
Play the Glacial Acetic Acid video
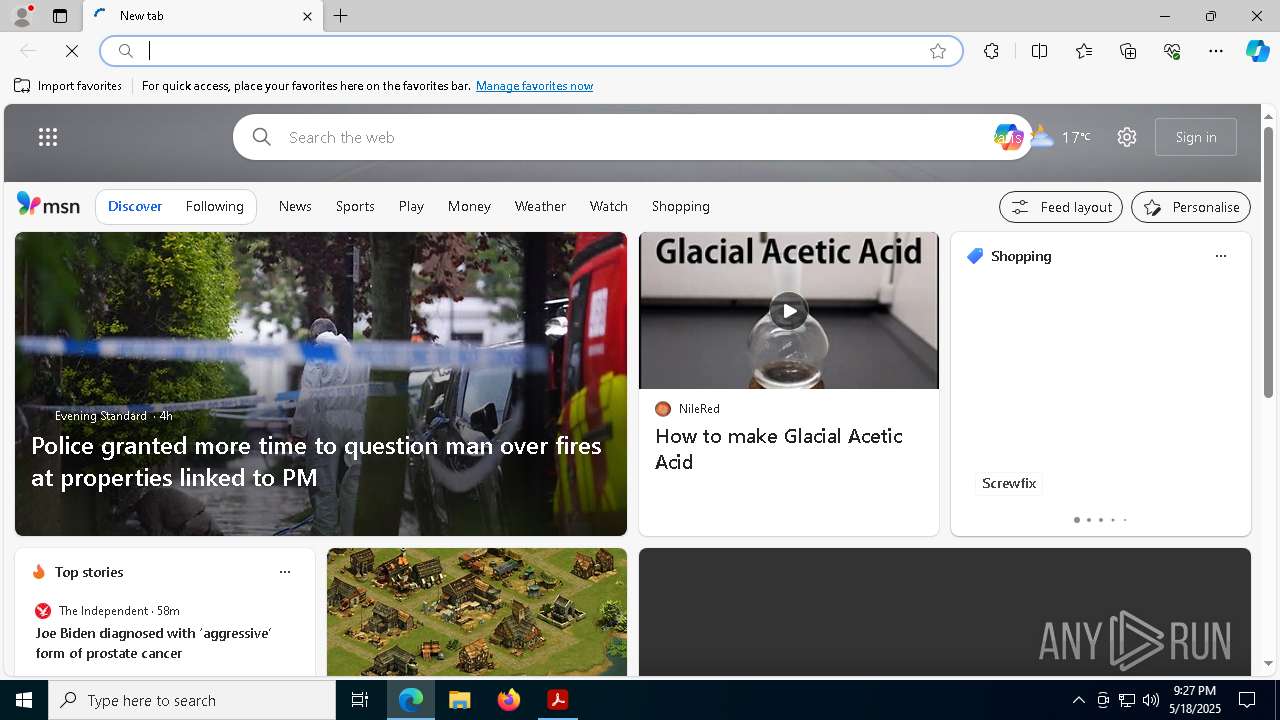tap(789, 311)
